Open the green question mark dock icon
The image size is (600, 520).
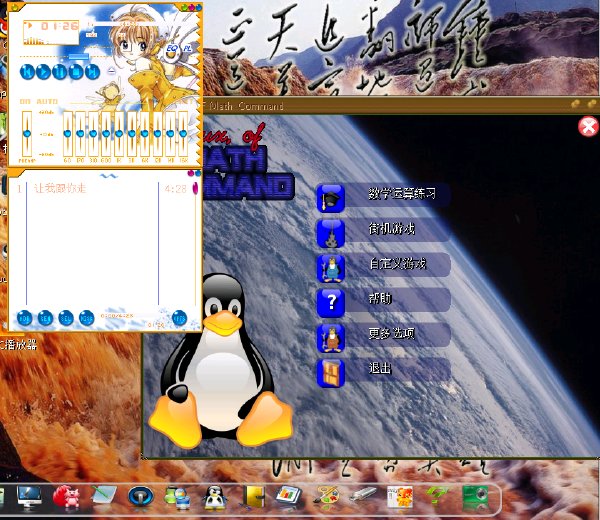437,497
